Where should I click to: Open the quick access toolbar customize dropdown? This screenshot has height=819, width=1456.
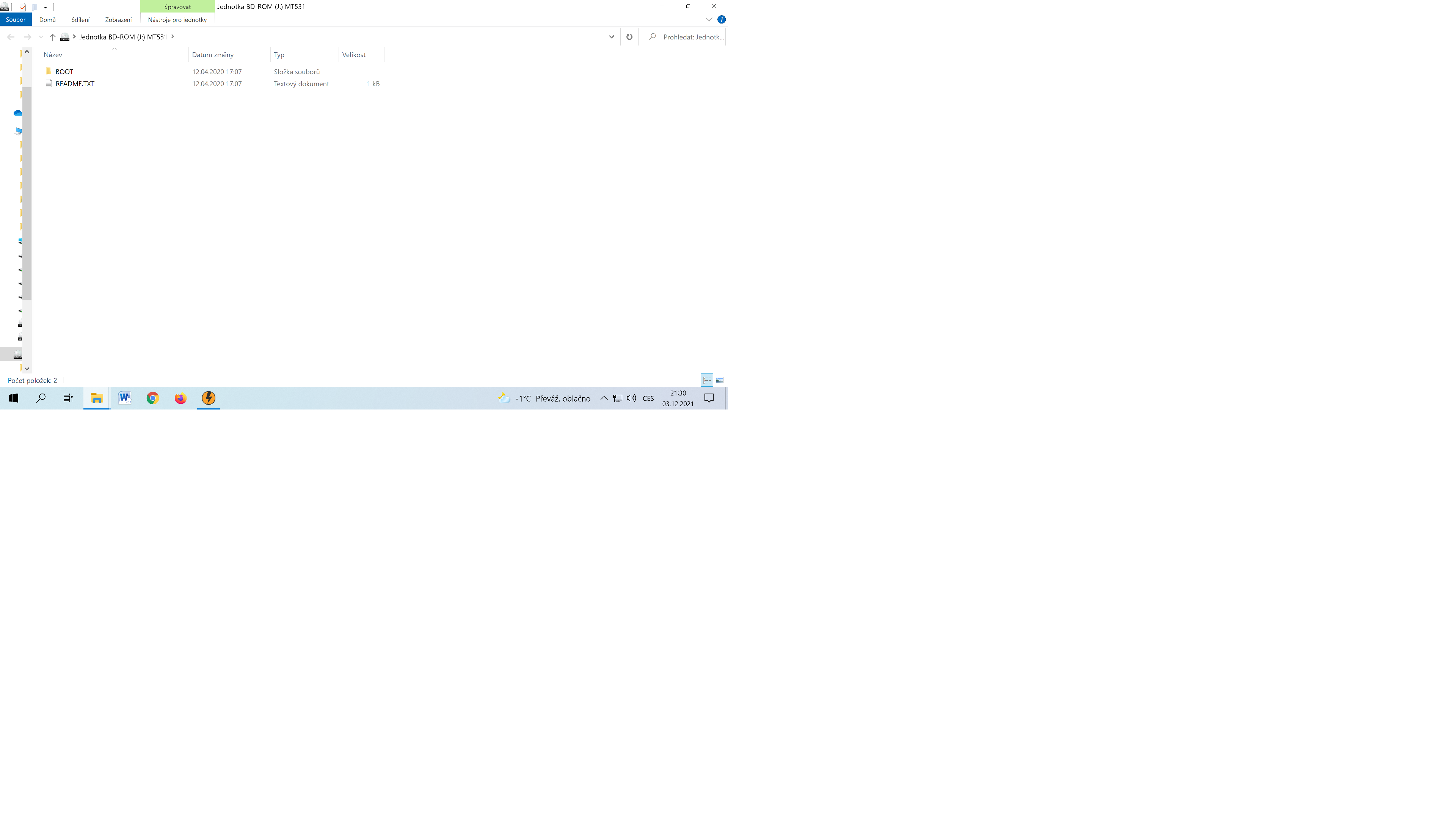[45, 7]
